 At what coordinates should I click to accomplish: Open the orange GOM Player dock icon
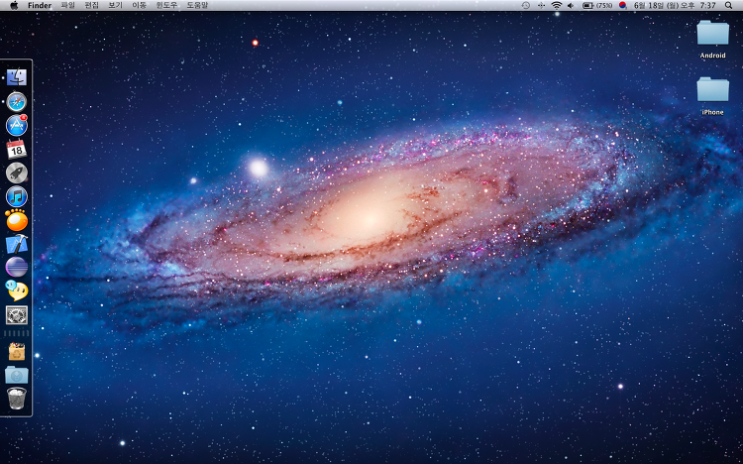coord(17,220)
